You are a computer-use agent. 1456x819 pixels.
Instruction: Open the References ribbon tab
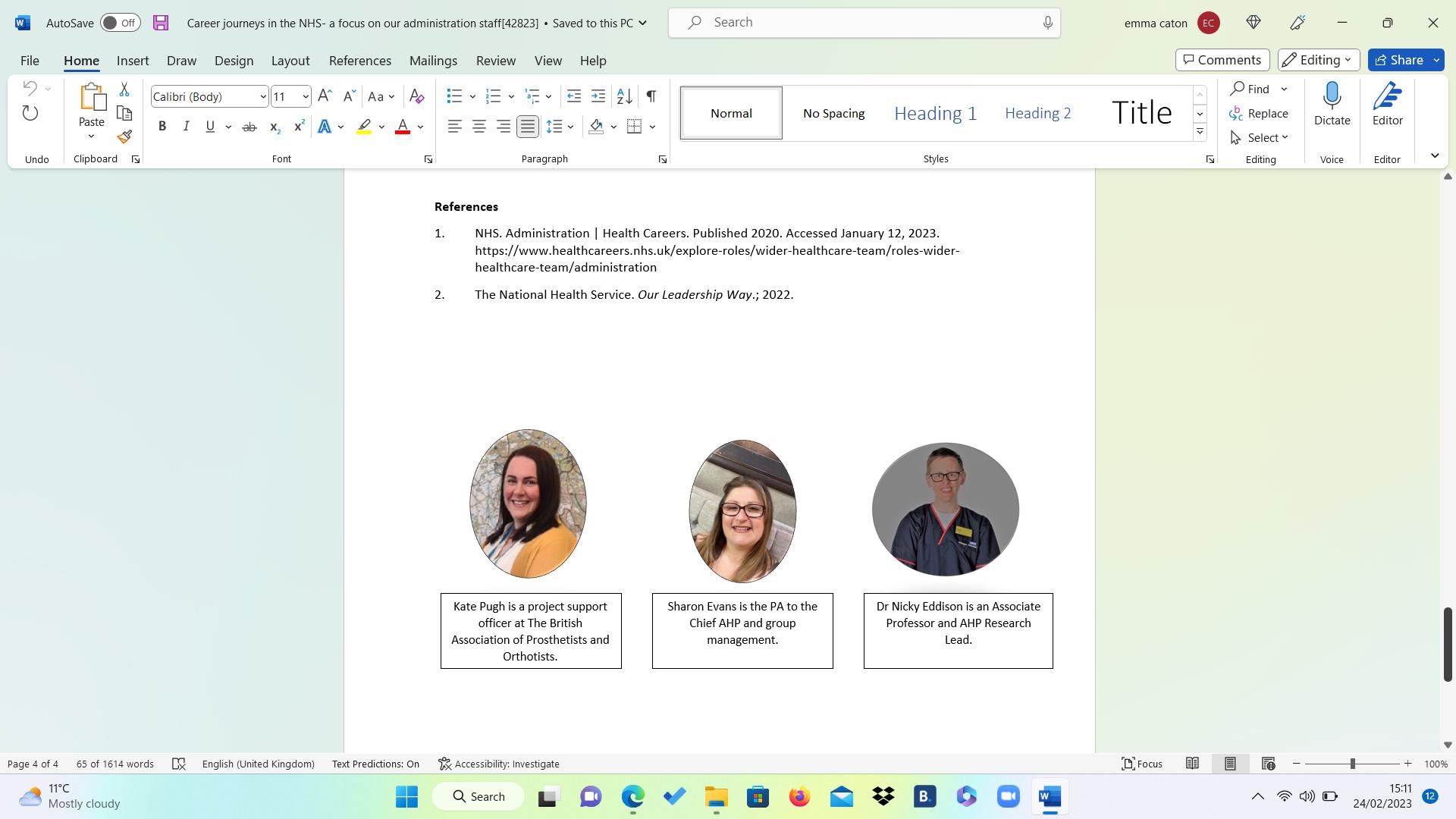pyautogui.click(x=359, y=61)
